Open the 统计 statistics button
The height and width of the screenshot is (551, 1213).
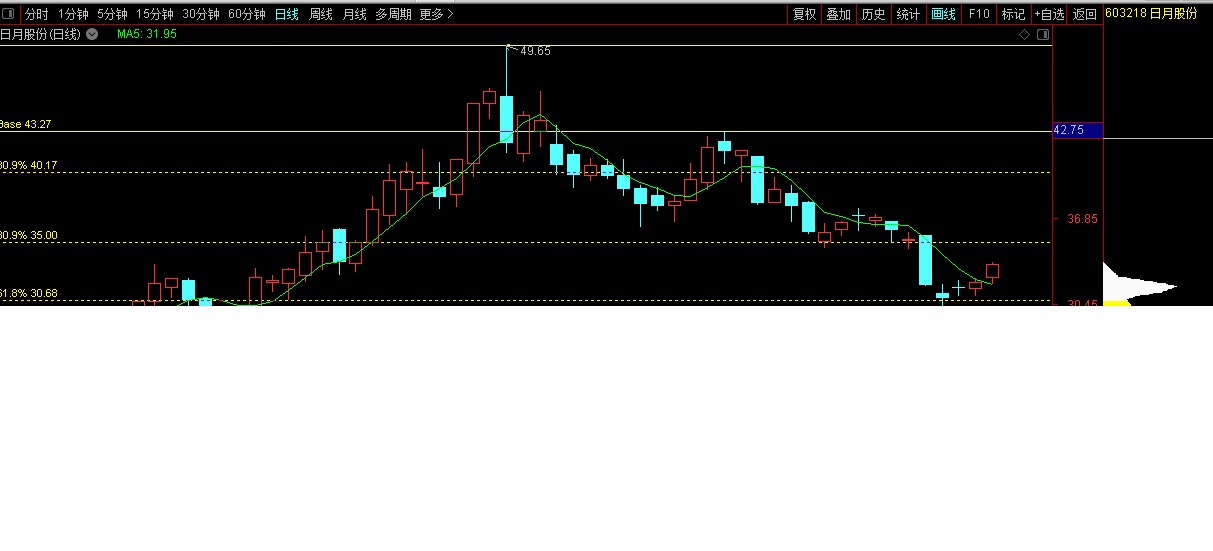pos(908,14)
